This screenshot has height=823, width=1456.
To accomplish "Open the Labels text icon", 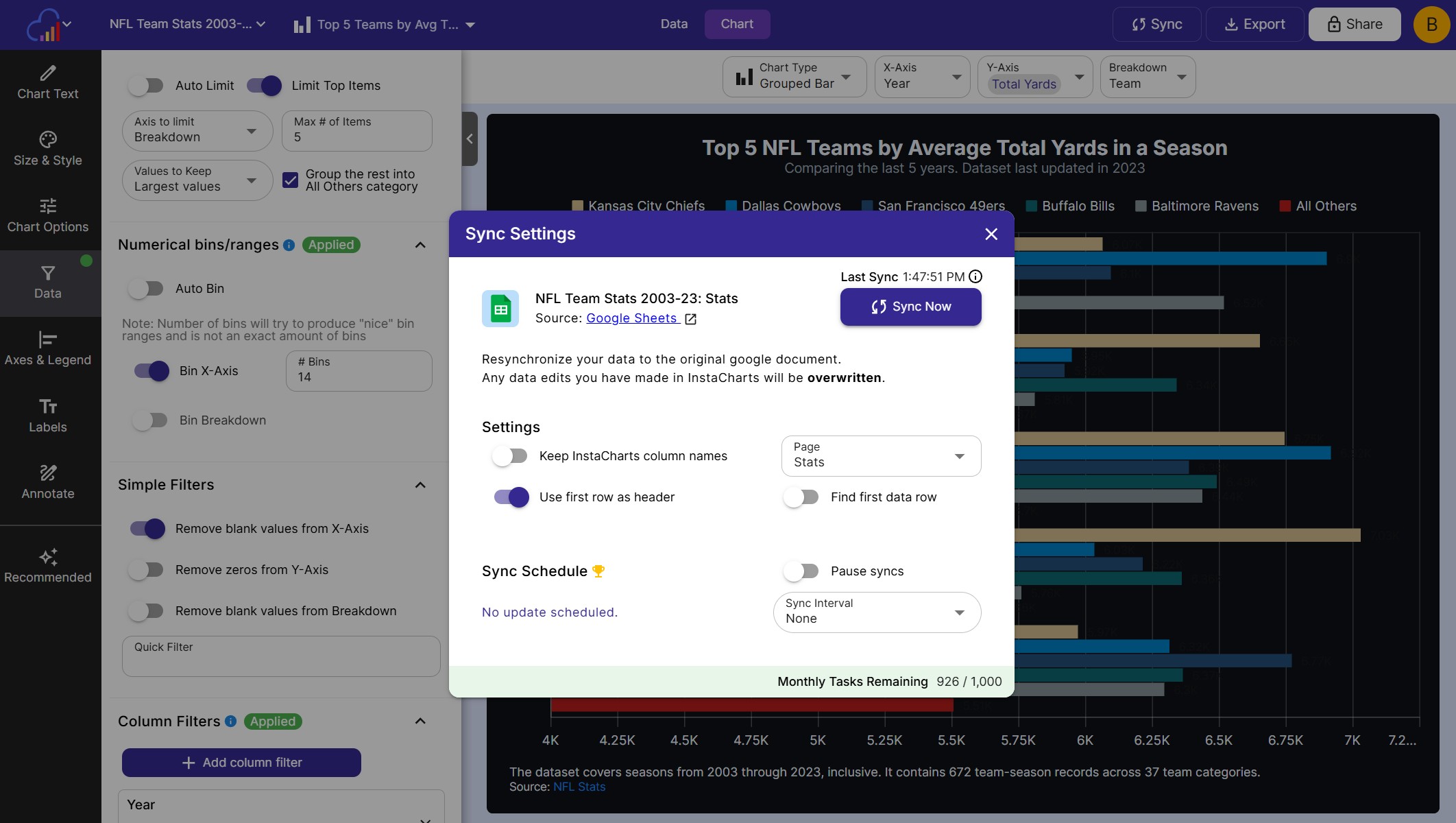I will pyautogui.click(x=47, y=406).
